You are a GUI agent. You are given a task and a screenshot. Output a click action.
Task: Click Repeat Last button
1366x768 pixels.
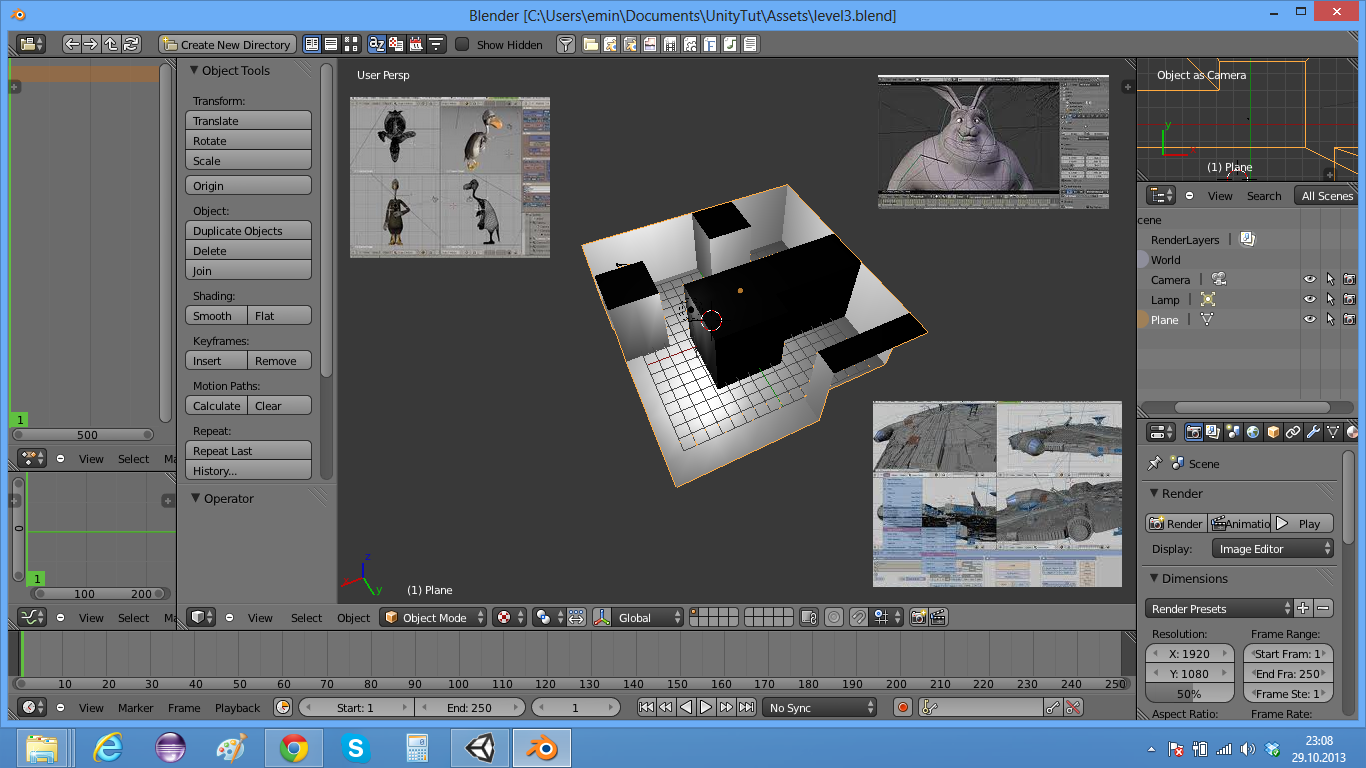pyautogui.click(x=248, y=450)
